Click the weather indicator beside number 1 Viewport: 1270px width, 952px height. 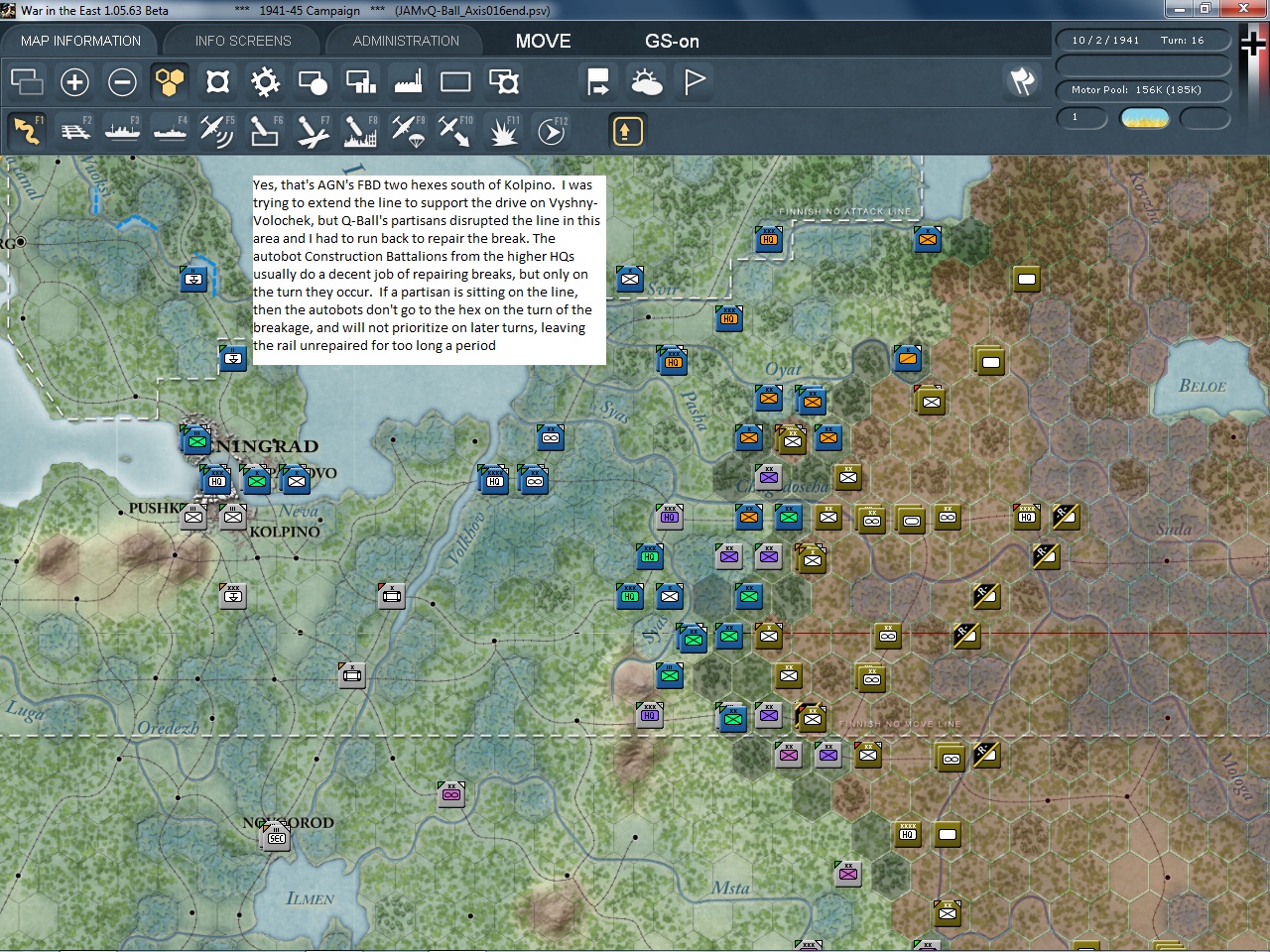1144,118
